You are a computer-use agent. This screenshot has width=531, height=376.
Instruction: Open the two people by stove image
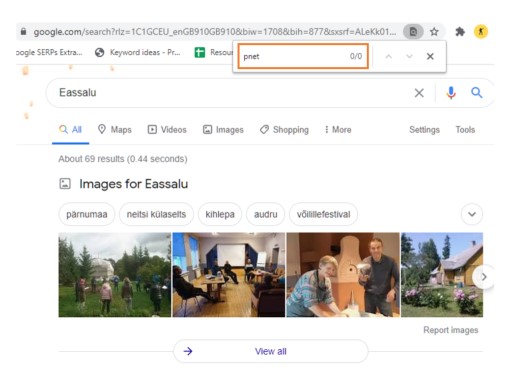click(343, 275)
